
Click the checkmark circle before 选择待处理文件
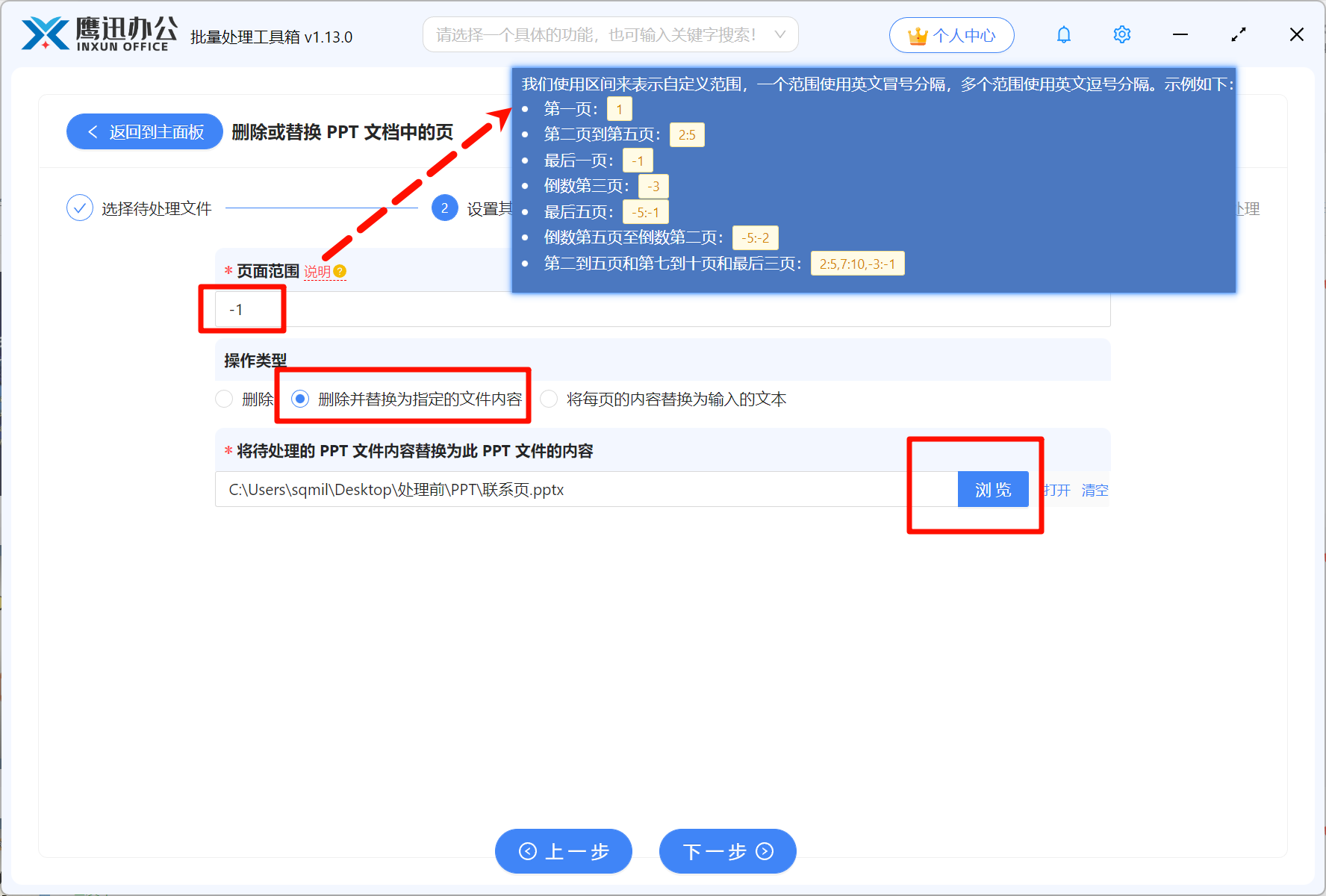pos(80,208)
